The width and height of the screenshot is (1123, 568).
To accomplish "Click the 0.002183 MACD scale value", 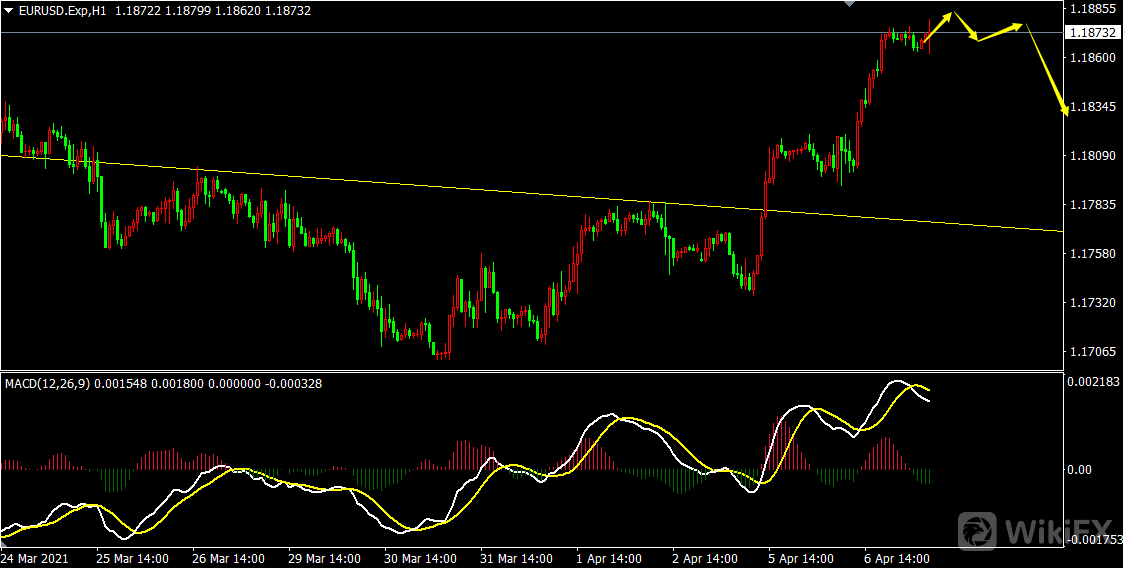I will [x=1094, y=382].
